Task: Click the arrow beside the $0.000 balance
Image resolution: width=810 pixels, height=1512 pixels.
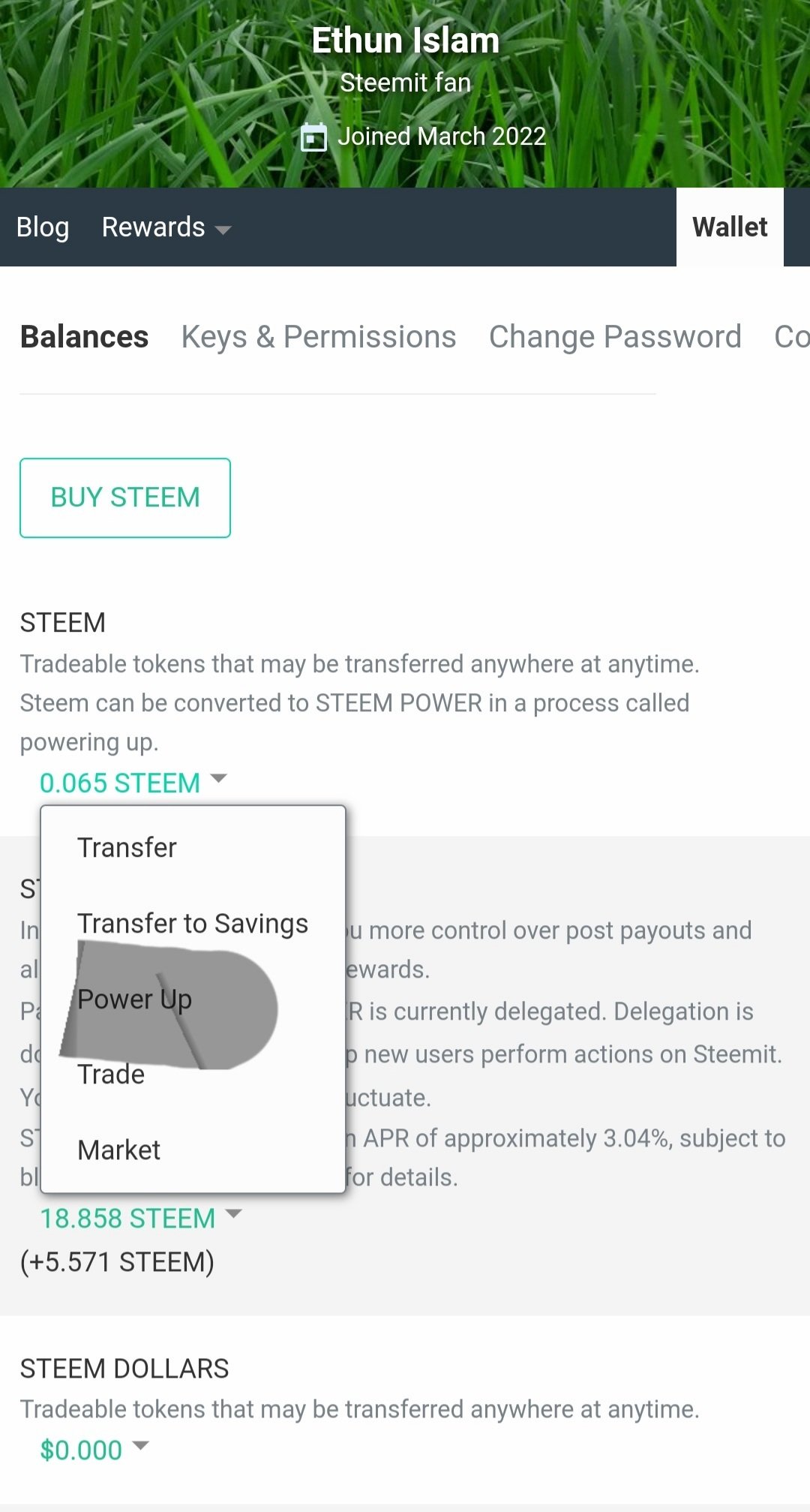Action: (140, 1445)
